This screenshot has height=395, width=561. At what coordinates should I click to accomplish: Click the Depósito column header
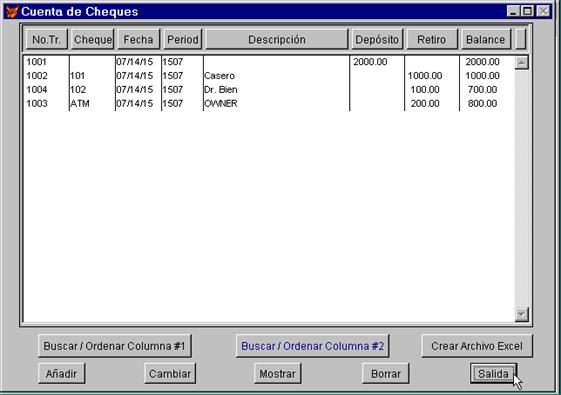[x=377, y=39]
